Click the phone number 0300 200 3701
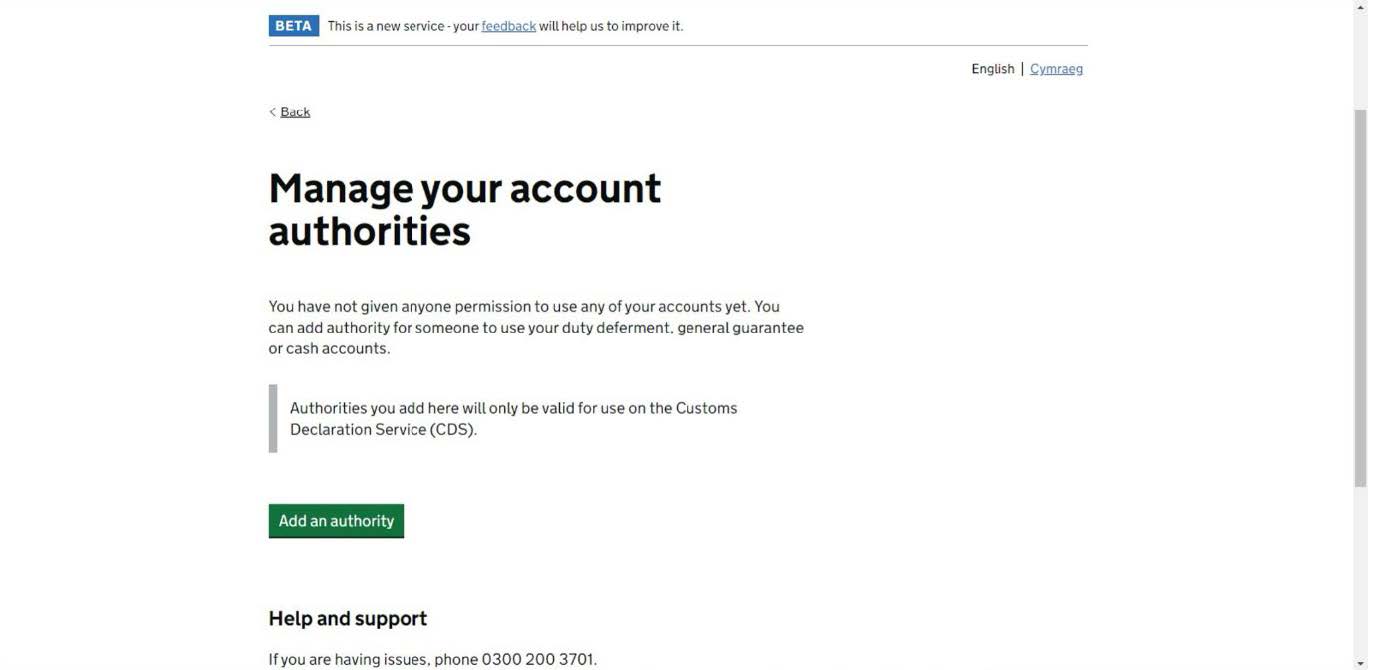 [x=538, y=659]
